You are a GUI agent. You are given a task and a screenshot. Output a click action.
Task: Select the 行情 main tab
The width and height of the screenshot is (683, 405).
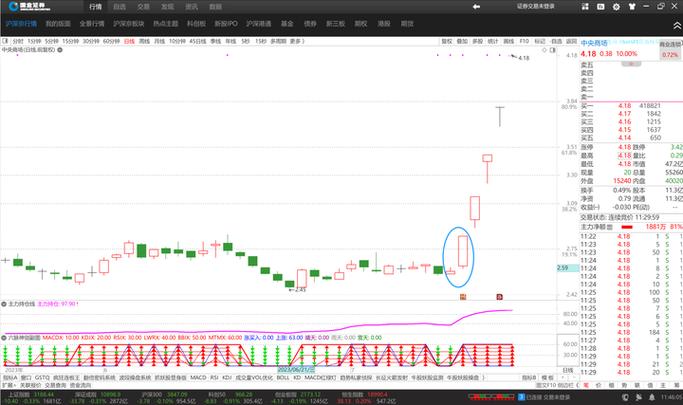click(x=95, y=7)
